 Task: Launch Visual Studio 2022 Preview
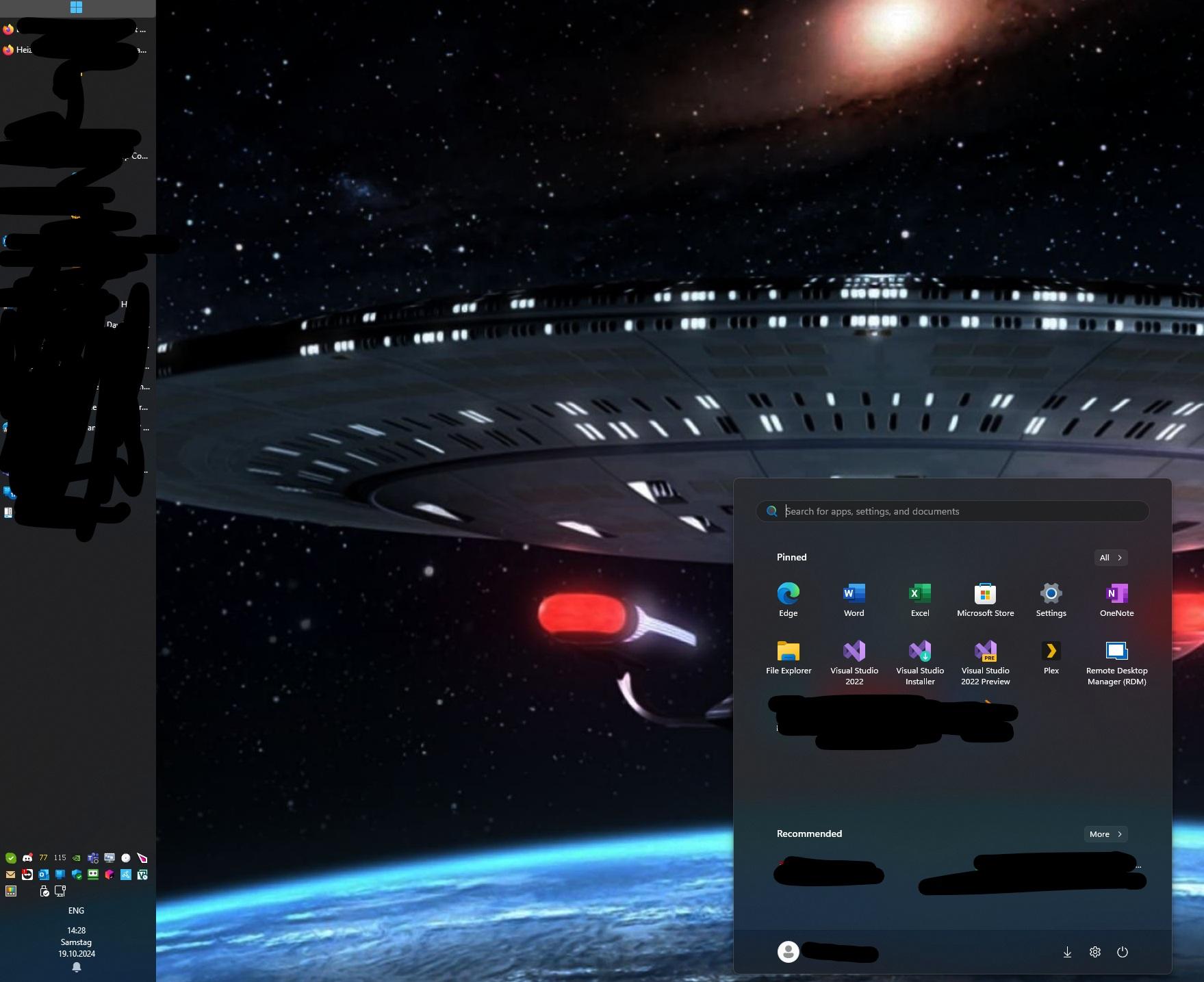coord(985,662)
